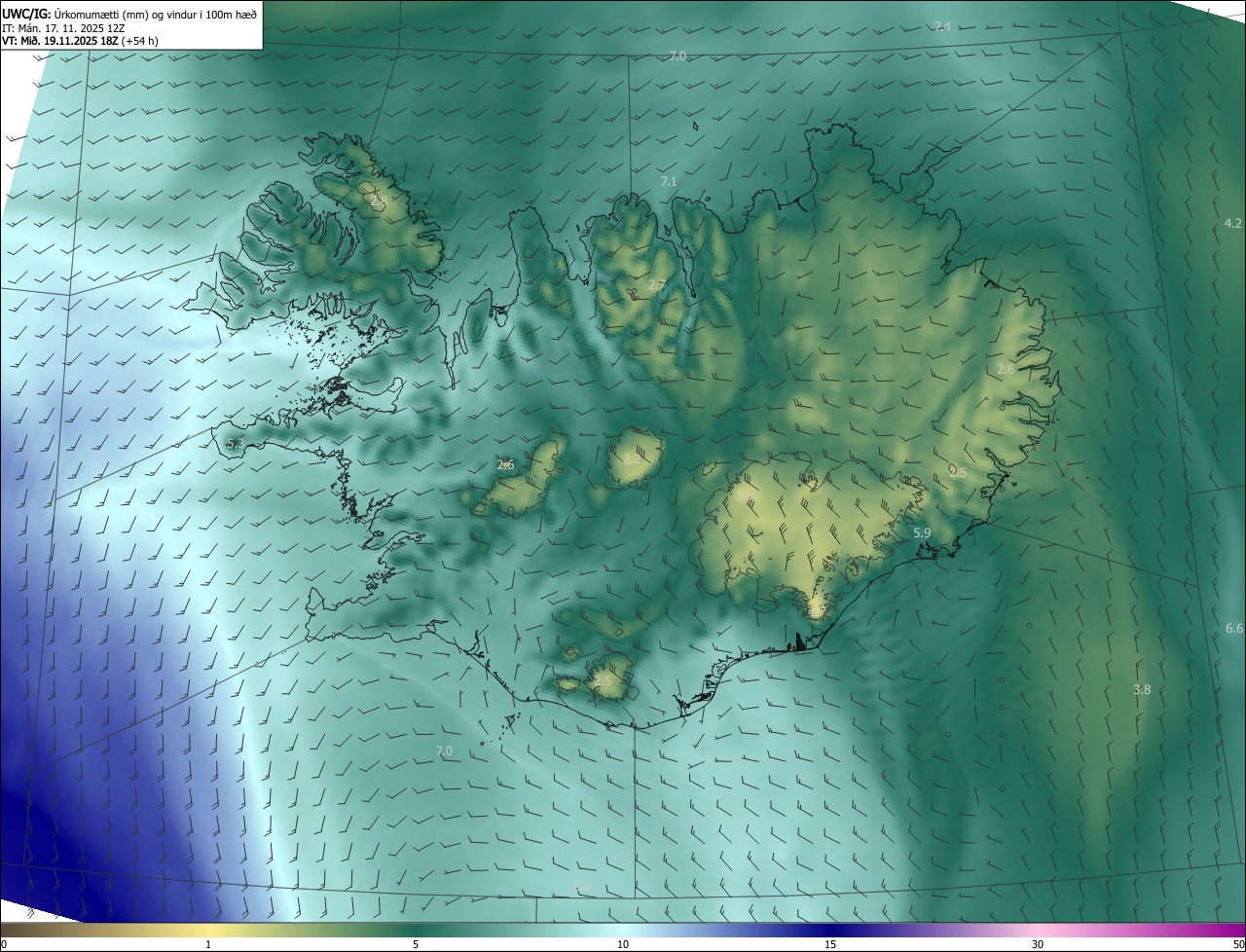Click the 2.7 value on the northern peninsula
This screenshot has width=1246, height=952.
pos(656,285)
